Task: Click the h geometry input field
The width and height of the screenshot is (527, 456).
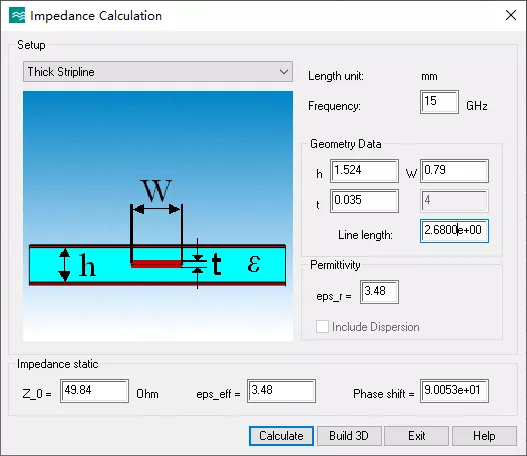Action: [364, 171]
